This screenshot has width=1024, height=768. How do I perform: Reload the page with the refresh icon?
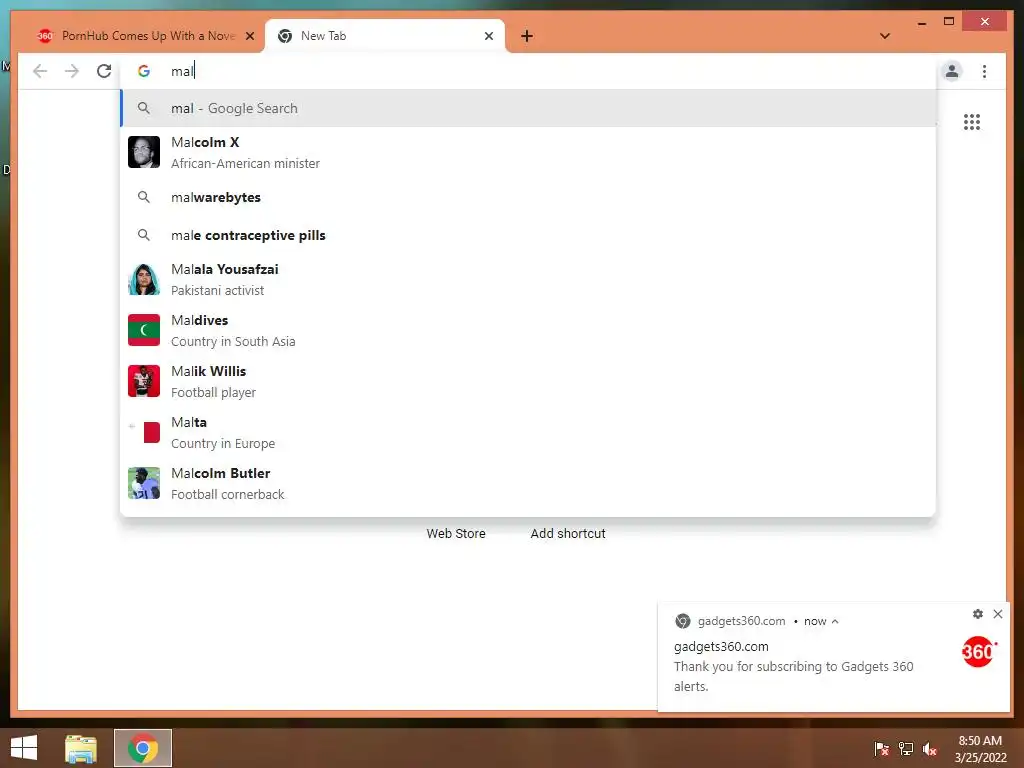[104, 71]
